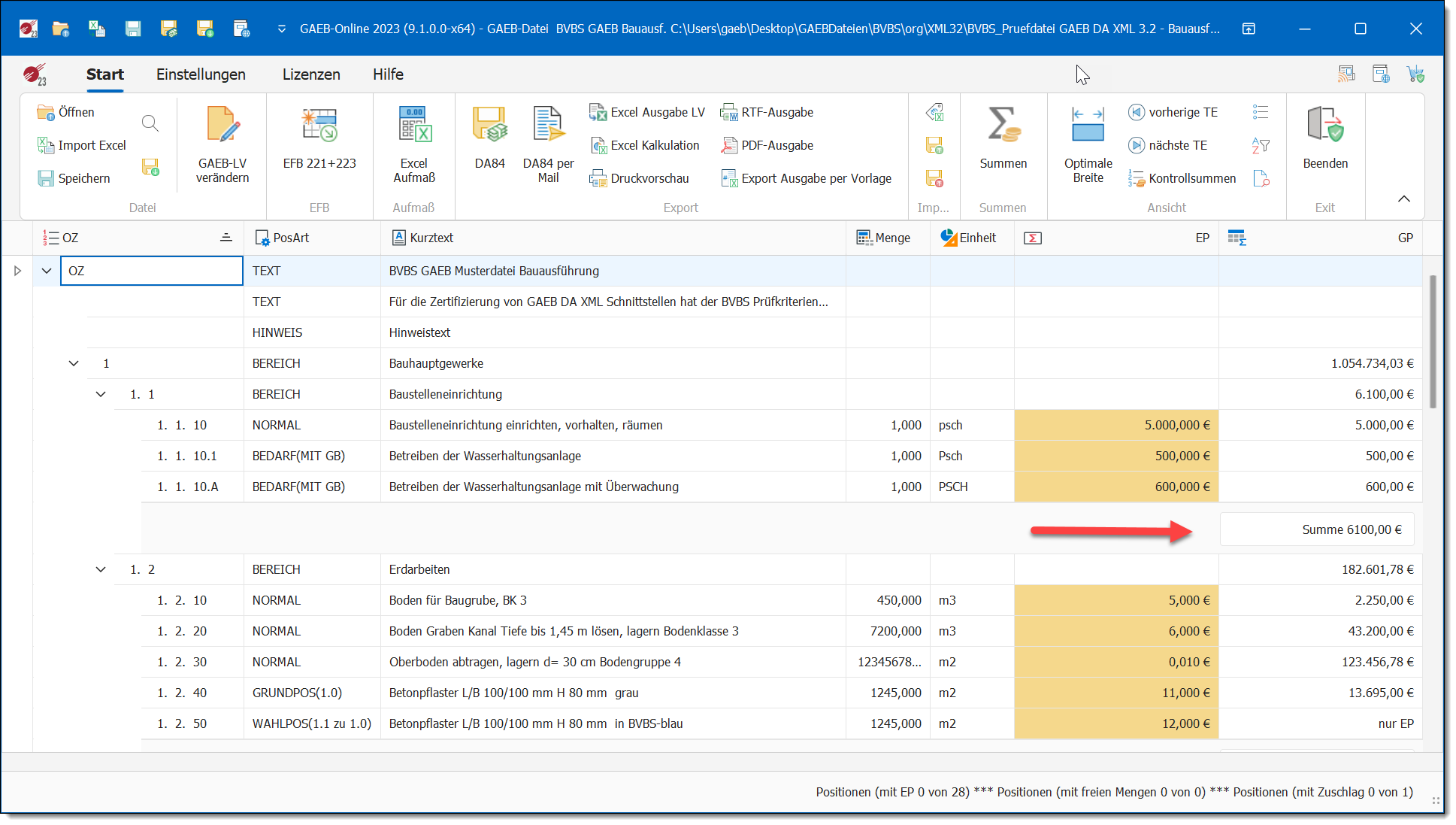
Task: Click the OZ input field in first row
Action: 152,271
